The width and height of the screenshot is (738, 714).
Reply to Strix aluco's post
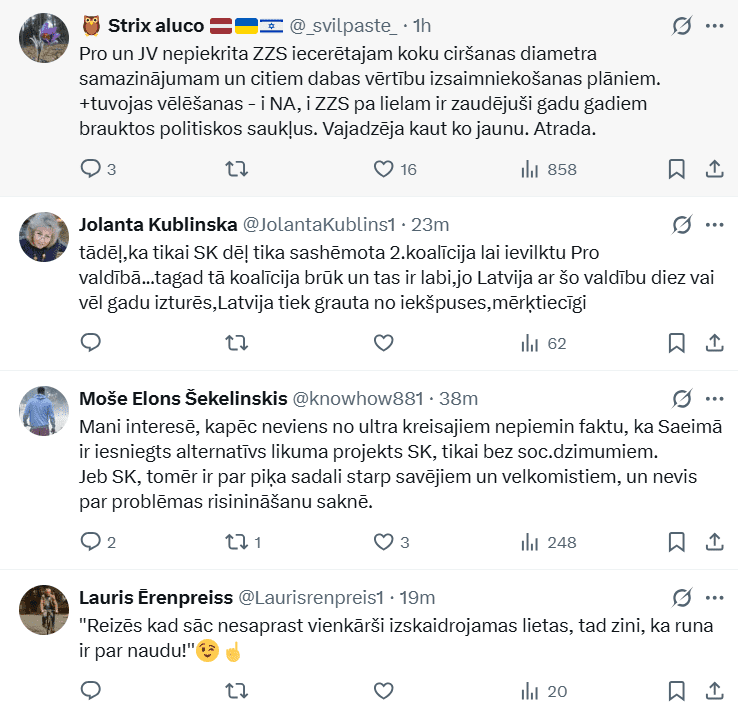coord(91,169)
